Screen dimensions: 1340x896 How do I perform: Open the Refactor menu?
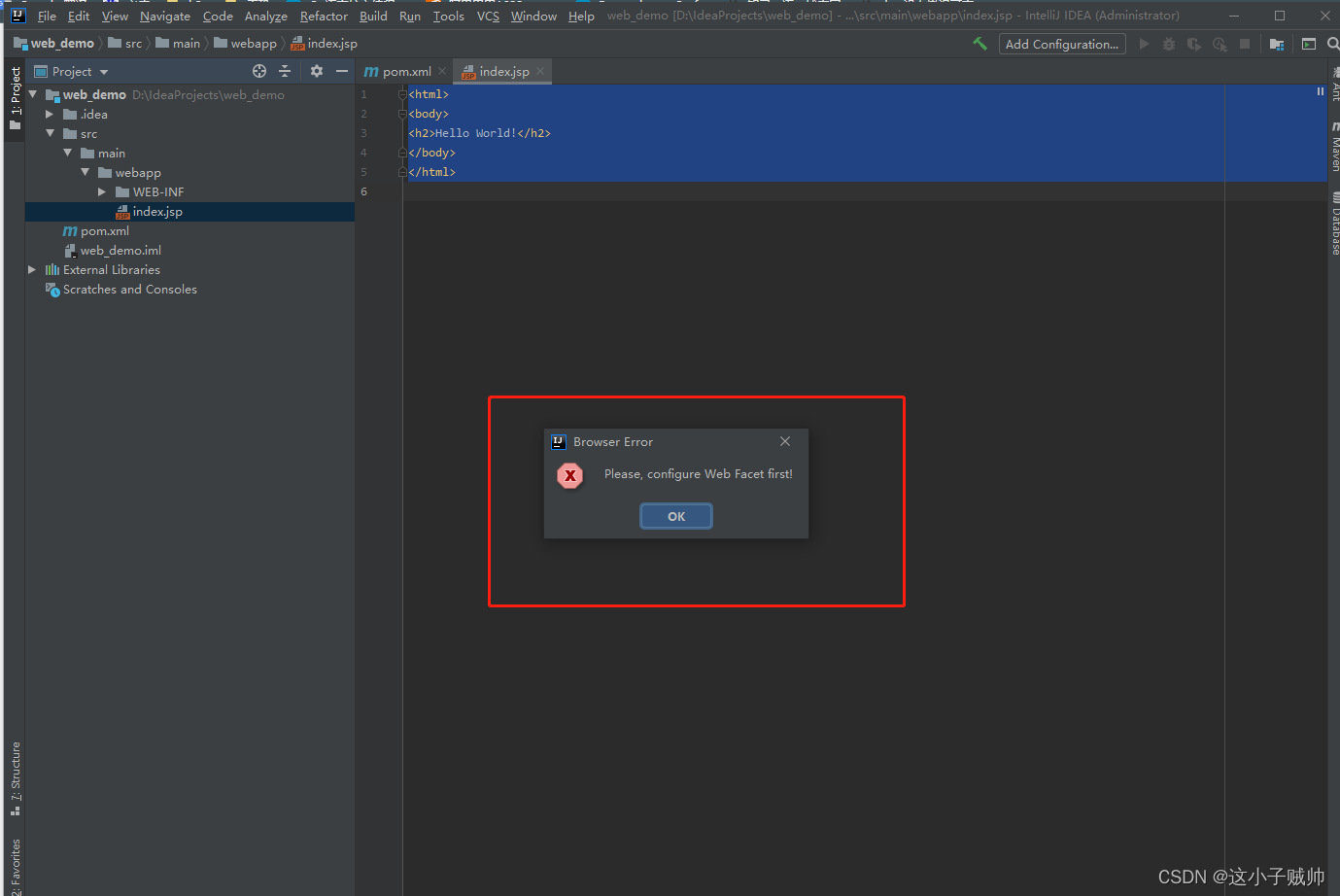tap(324, 16)
